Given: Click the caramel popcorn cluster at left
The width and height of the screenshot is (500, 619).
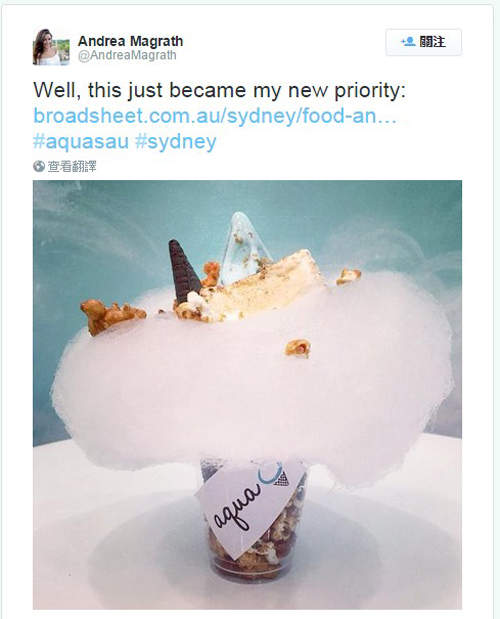Looking at the screenshot, I should (x=112, y=315).
